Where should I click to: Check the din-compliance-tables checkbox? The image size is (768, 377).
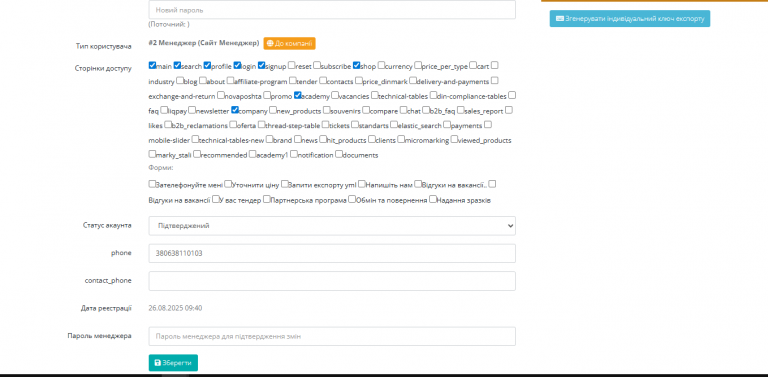(x=433, y=95)
